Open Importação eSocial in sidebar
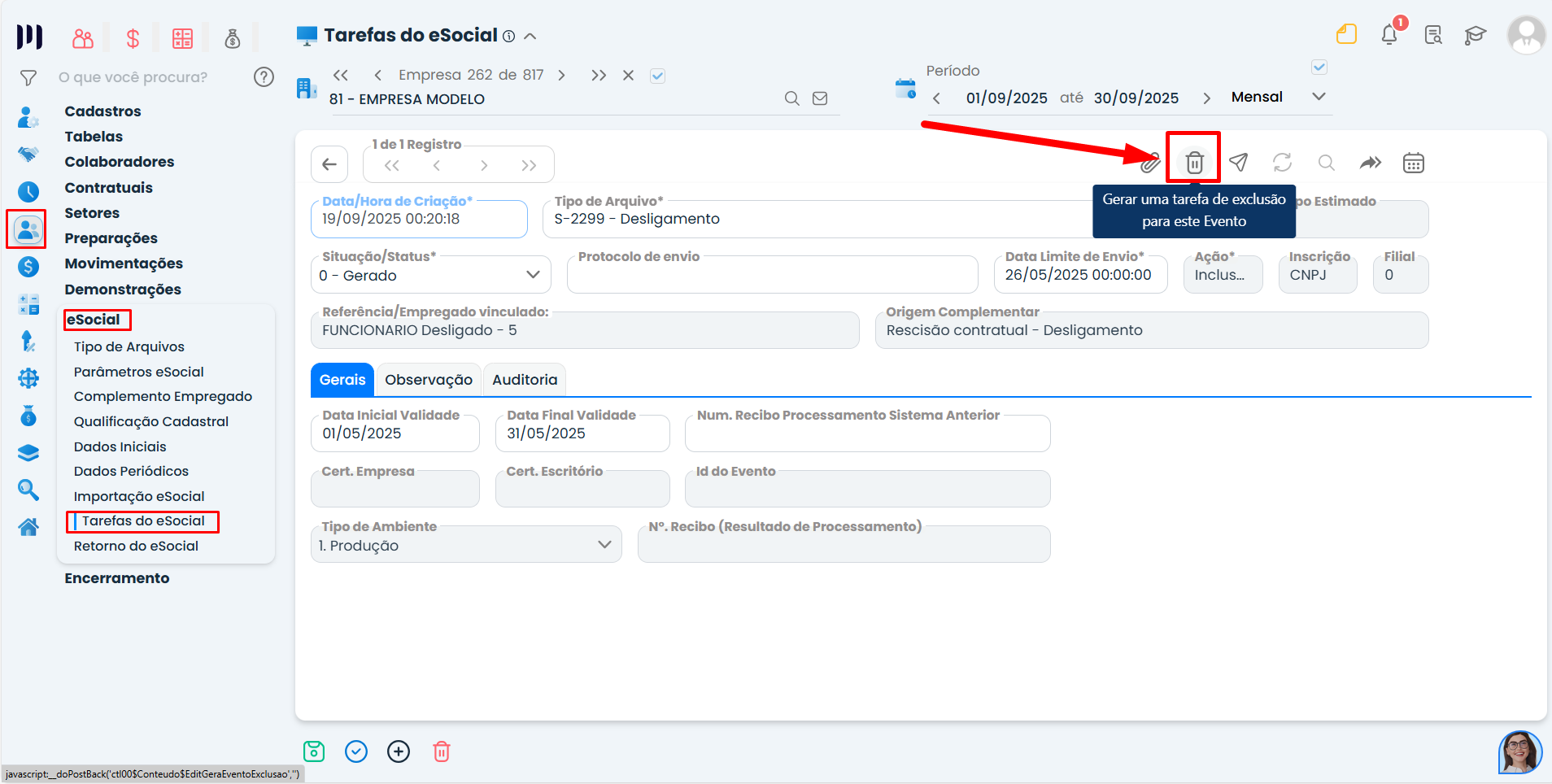The image size is (1552, 784). point(139,496)
